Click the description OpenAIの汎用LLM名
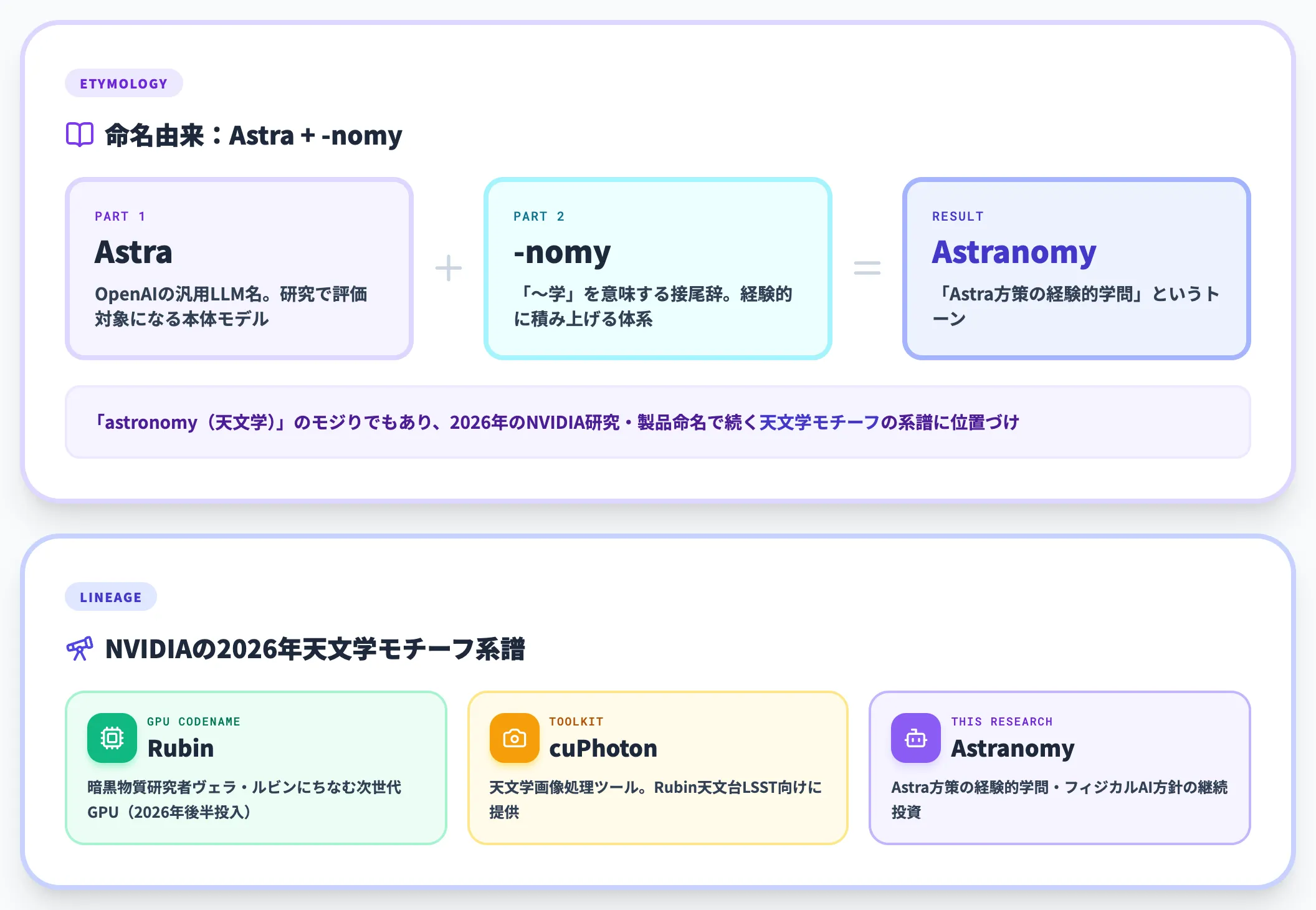Screen dimensions: 1316x910 point(231,306)
